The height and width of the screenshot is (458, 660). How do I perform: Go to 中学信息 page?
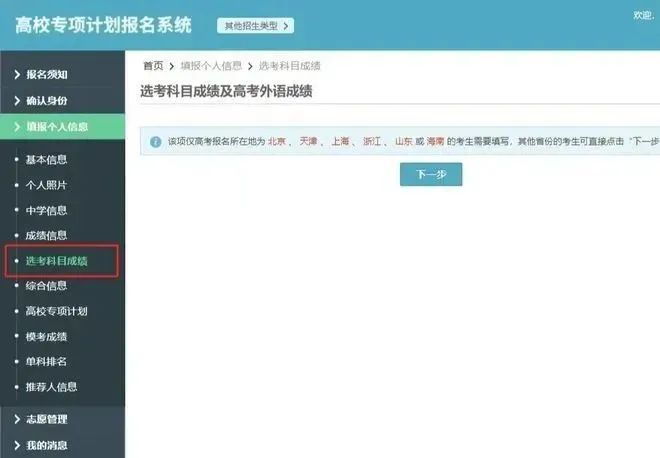pyautogui.click(x=46, y=210)
